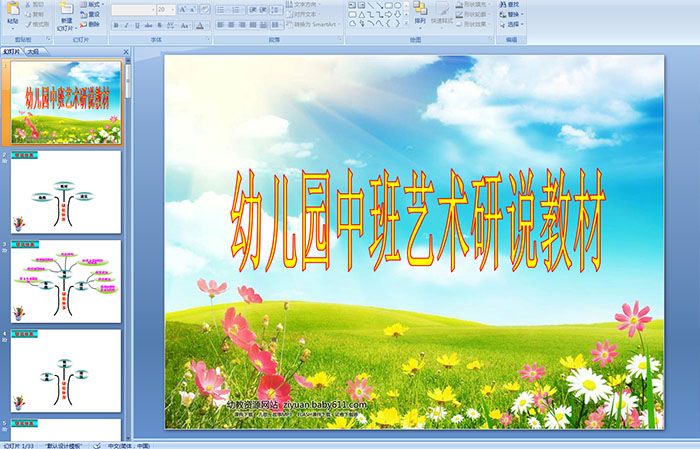The width and height of the screenshot is (700, 449).
Task: Select the Right Arrow block shape
Action: [389, 14]
